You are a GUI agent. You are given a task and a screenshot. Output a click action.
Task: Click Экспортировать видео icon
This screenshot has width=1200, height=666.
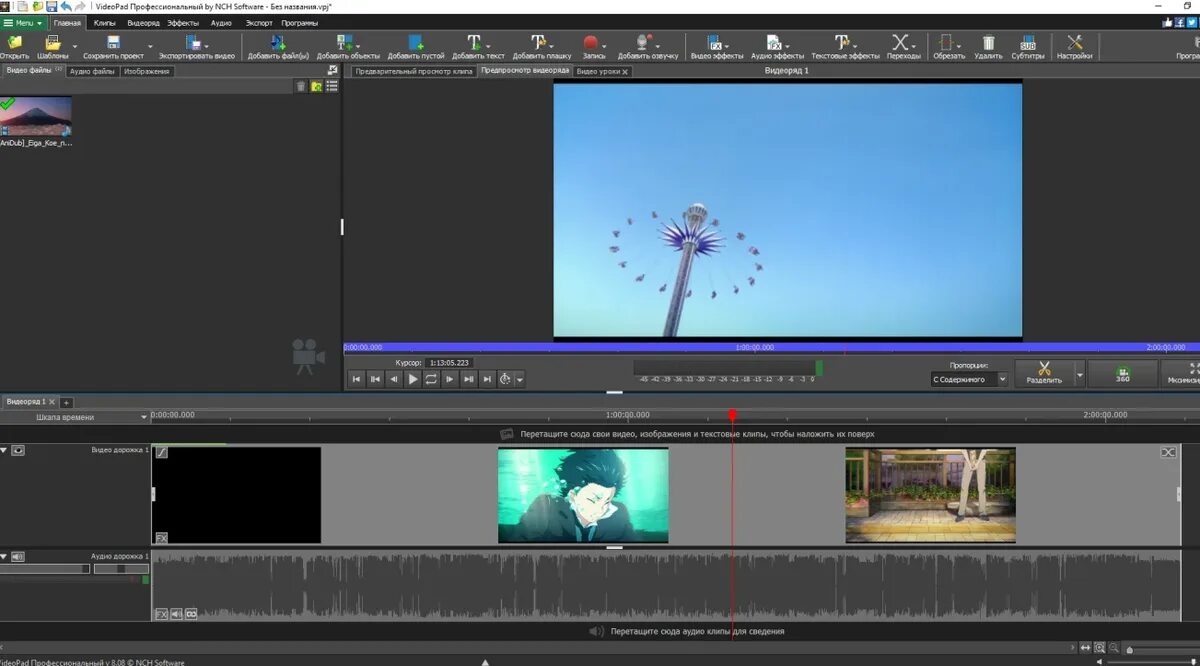point(194,43)
